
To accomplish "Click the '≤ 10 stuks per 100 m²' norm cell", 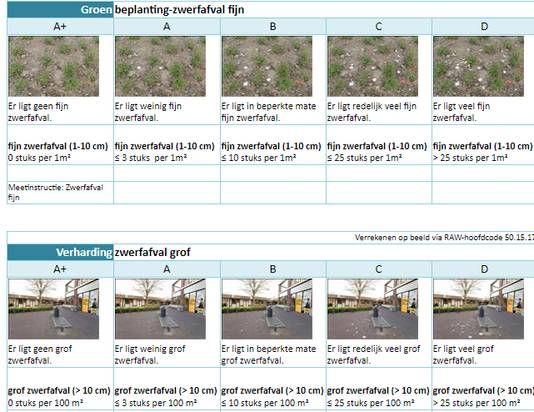I will pyautogui.click(x=273, y=389).
